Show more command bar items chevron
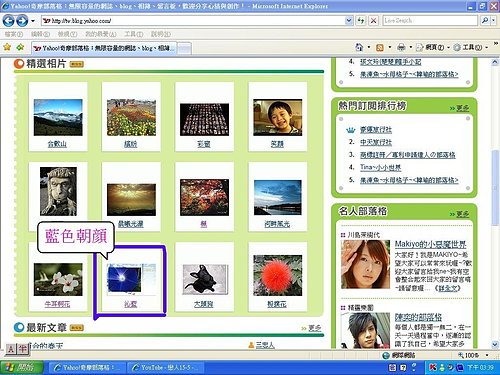The width and height of the screenshot is (500, 375). (x=495, y=44)
